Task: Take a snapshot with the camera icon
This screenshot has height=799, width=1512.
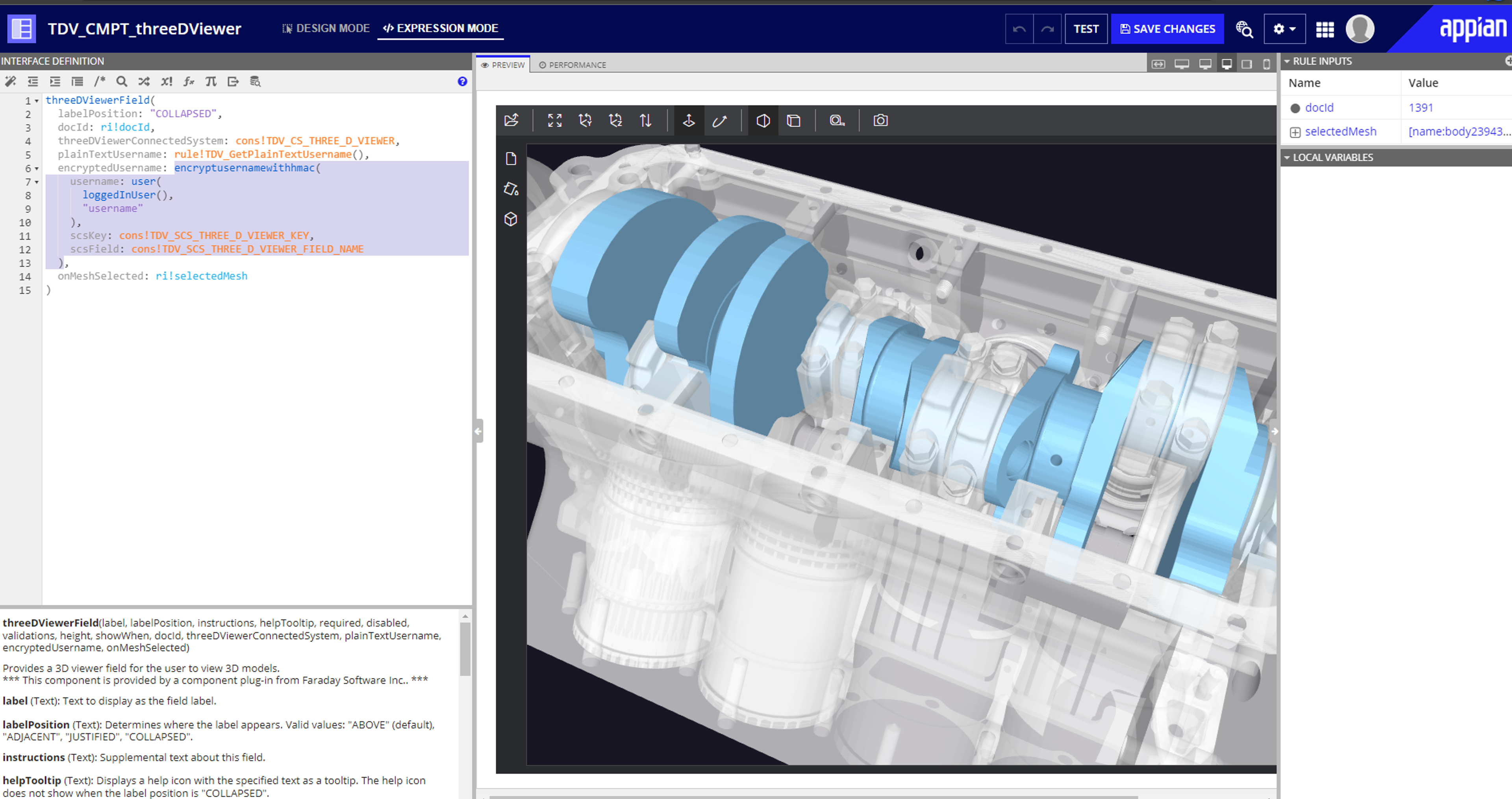Action: click(x=880, y=120)
